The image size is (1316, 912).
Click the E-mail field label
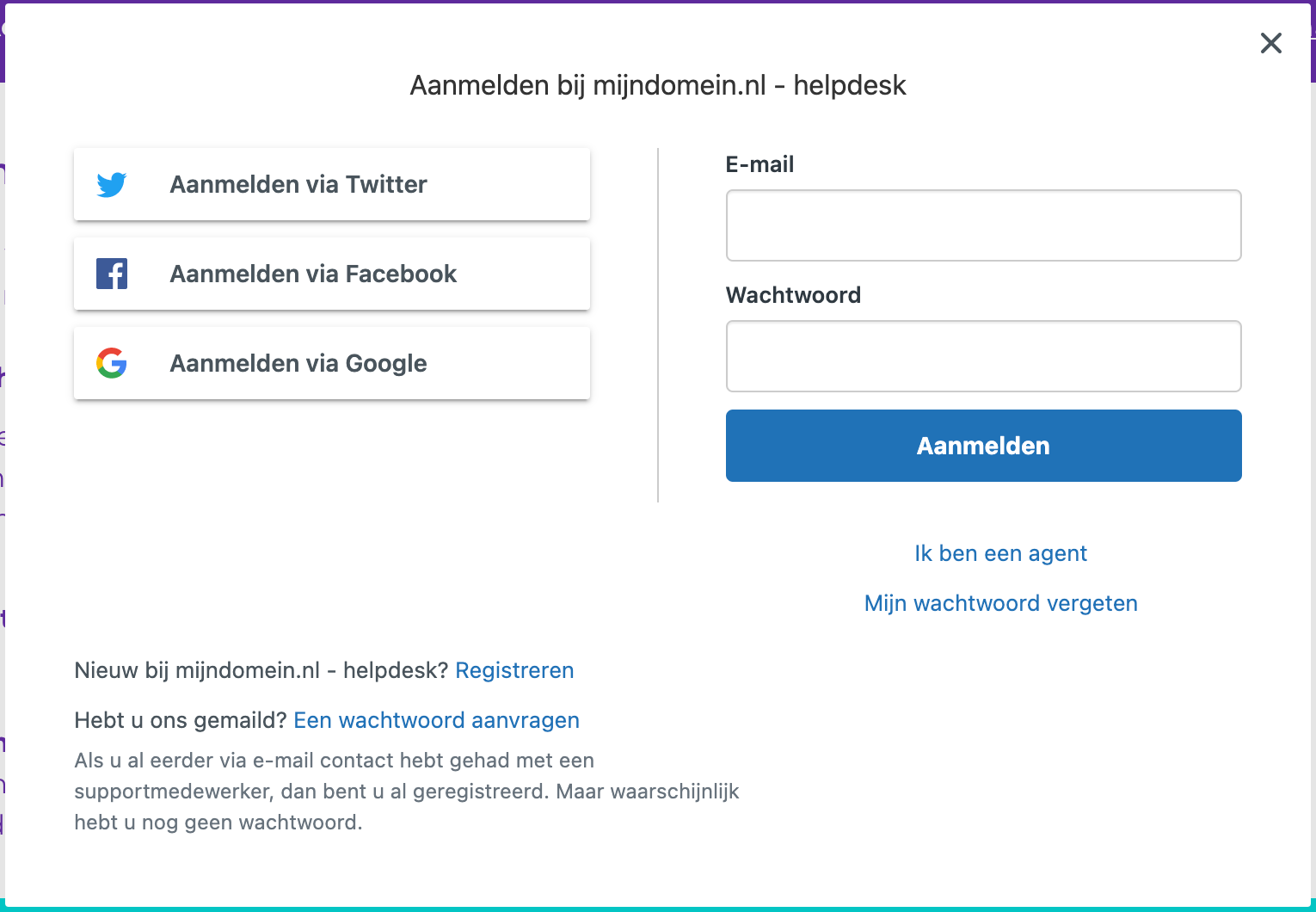pyautogui.click(x=759, y=164)
